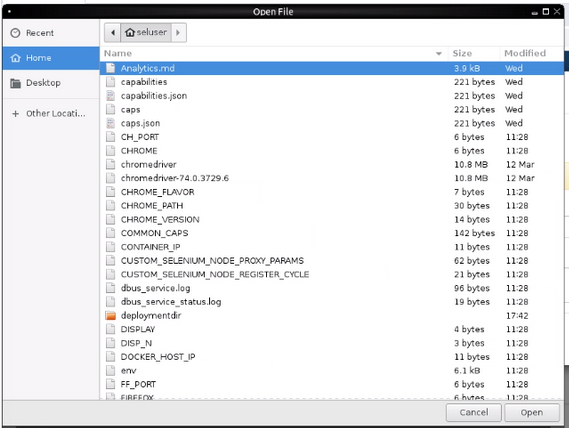Click the CONTAINER_IP file icon
Screen dimensions: 569x428
pos(111,247)
